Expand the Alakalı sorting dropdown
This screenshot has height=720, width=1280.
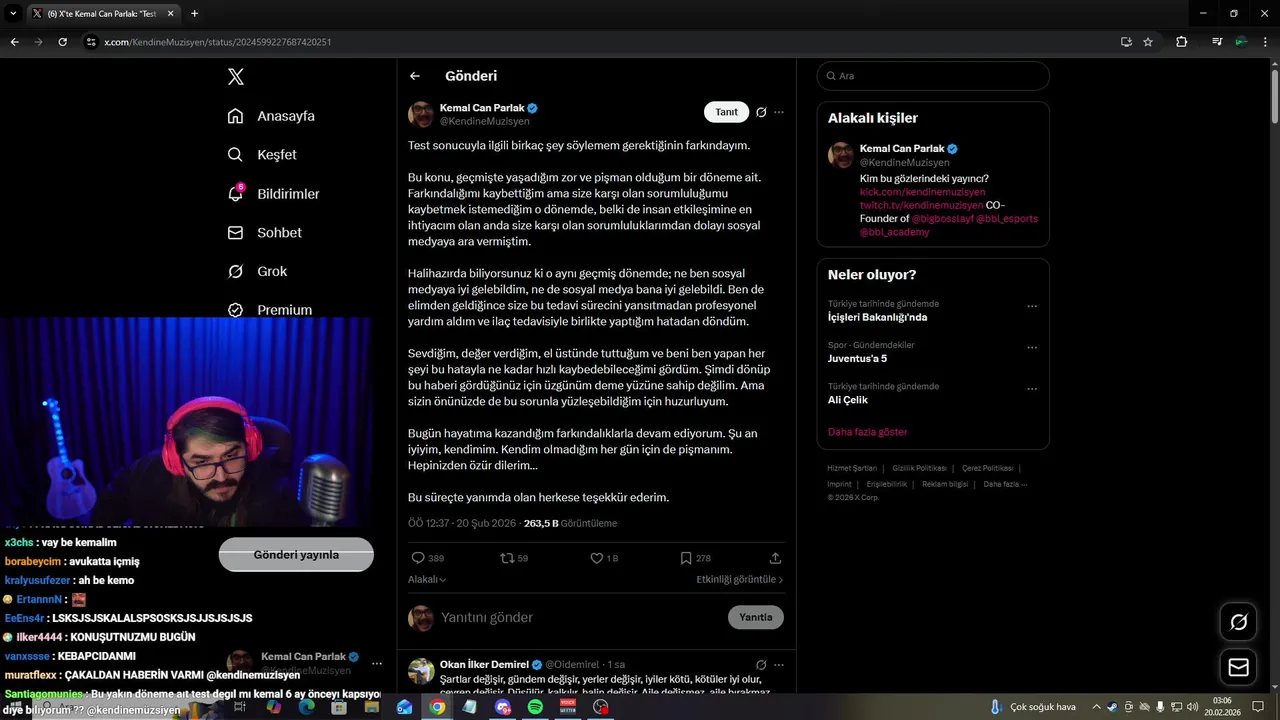(x=427, y=579)
